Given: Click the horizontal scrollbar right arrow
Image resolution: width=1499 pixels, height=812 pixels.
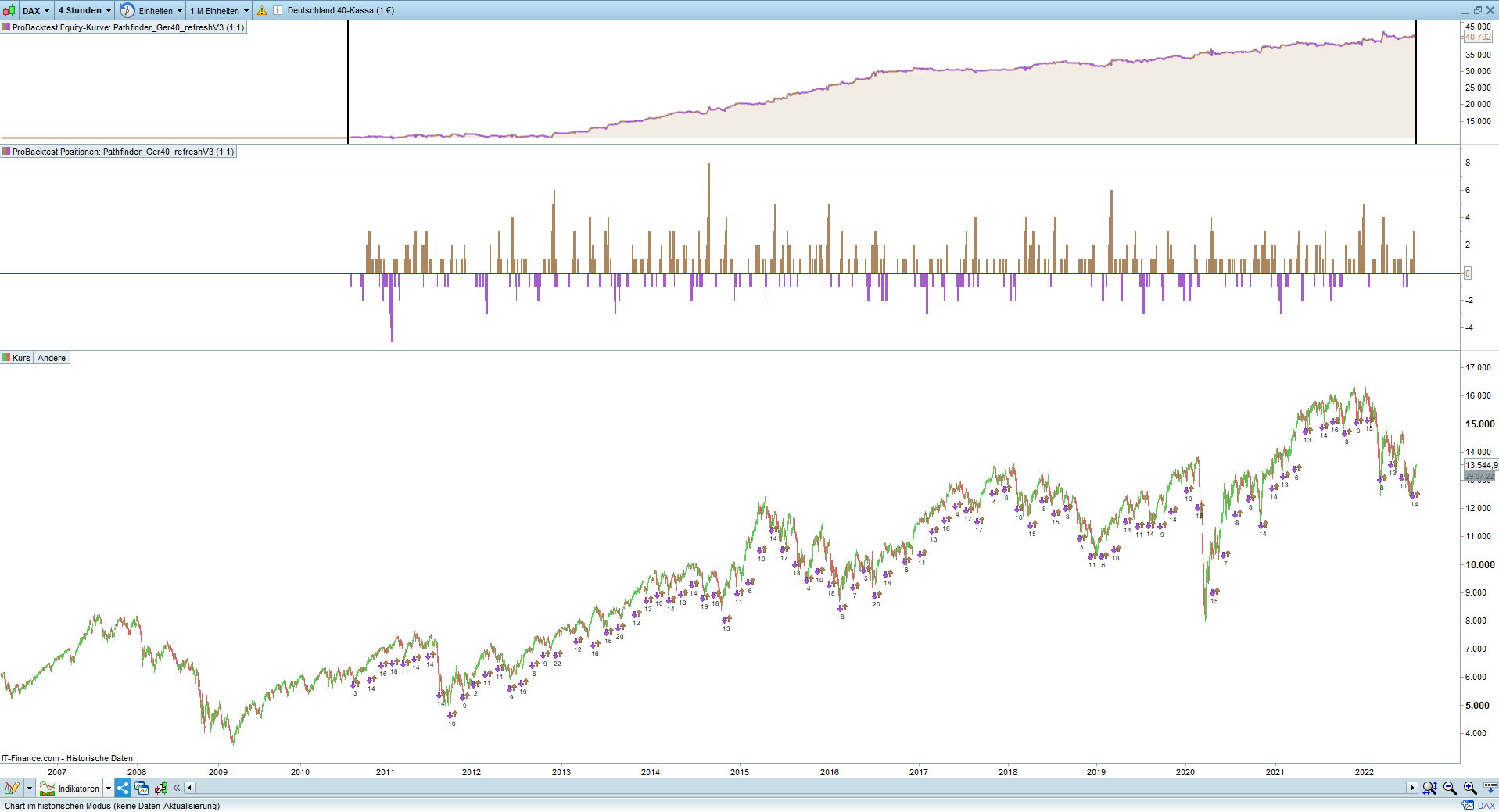Looking at the screenshot, I should pos(1412,788).
